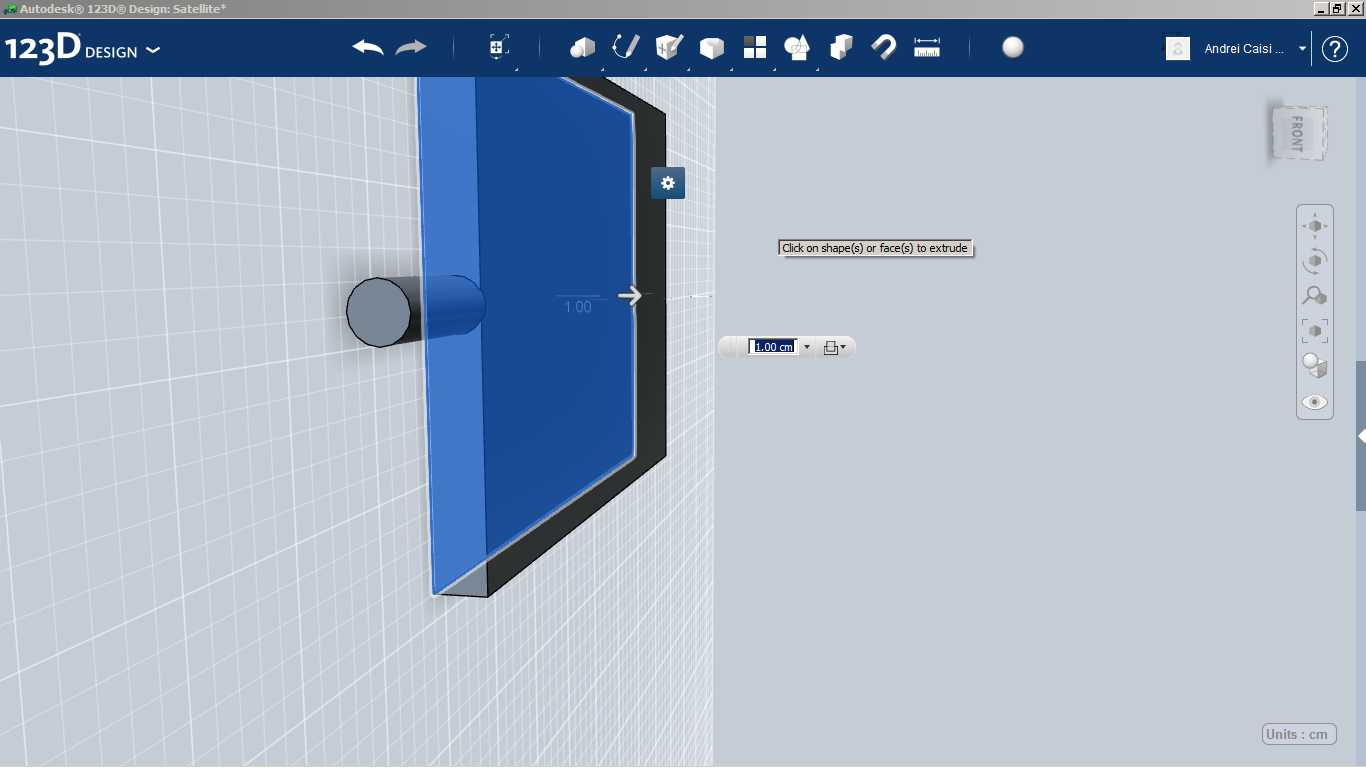The height and width of the screenshot is (768, 1366).
Task: Expand the collapsed side panel arrow
Action: point(1361,436)
